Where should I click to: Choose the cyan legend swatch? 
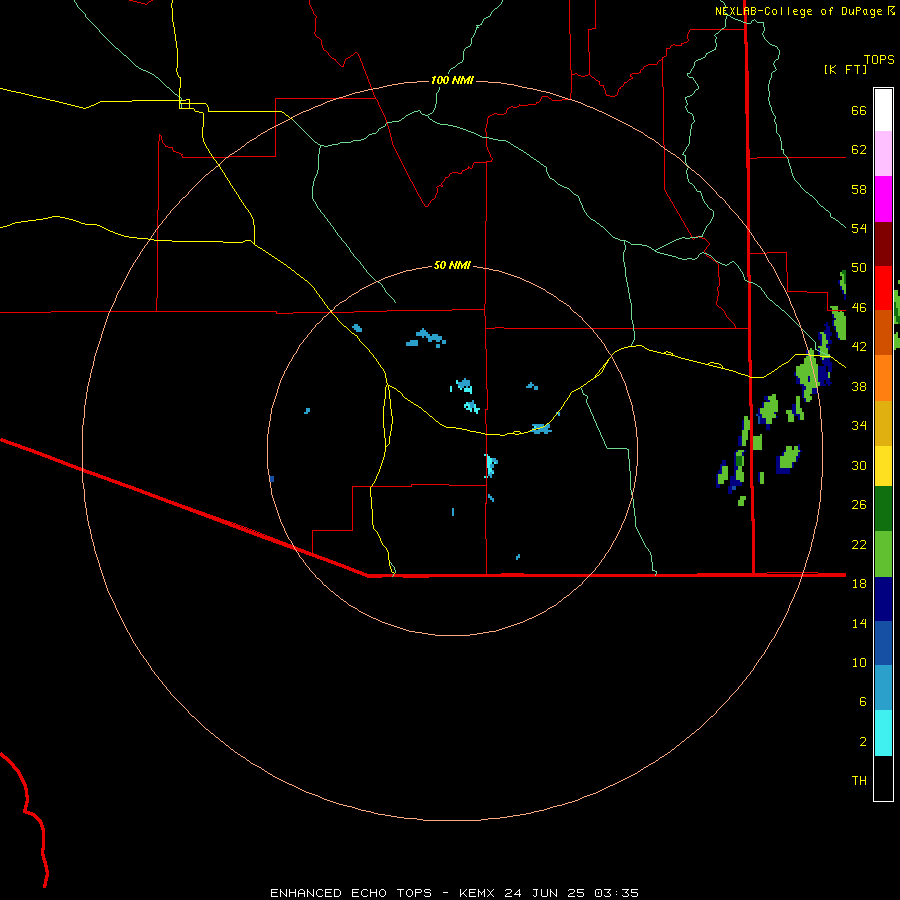tap(883, 733)
